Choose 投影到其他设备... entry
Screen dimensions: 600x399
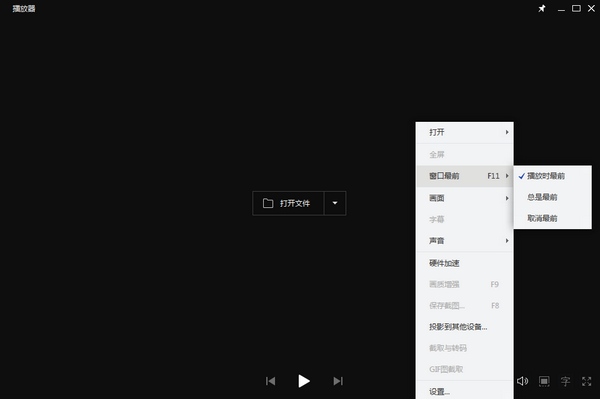pyautogui.click(x=465, y=327)
